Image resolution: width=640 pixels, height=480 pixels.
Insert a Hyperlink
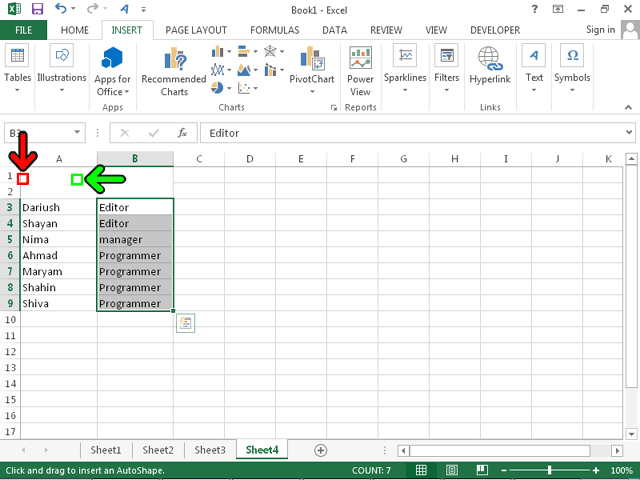pos(489,65)
